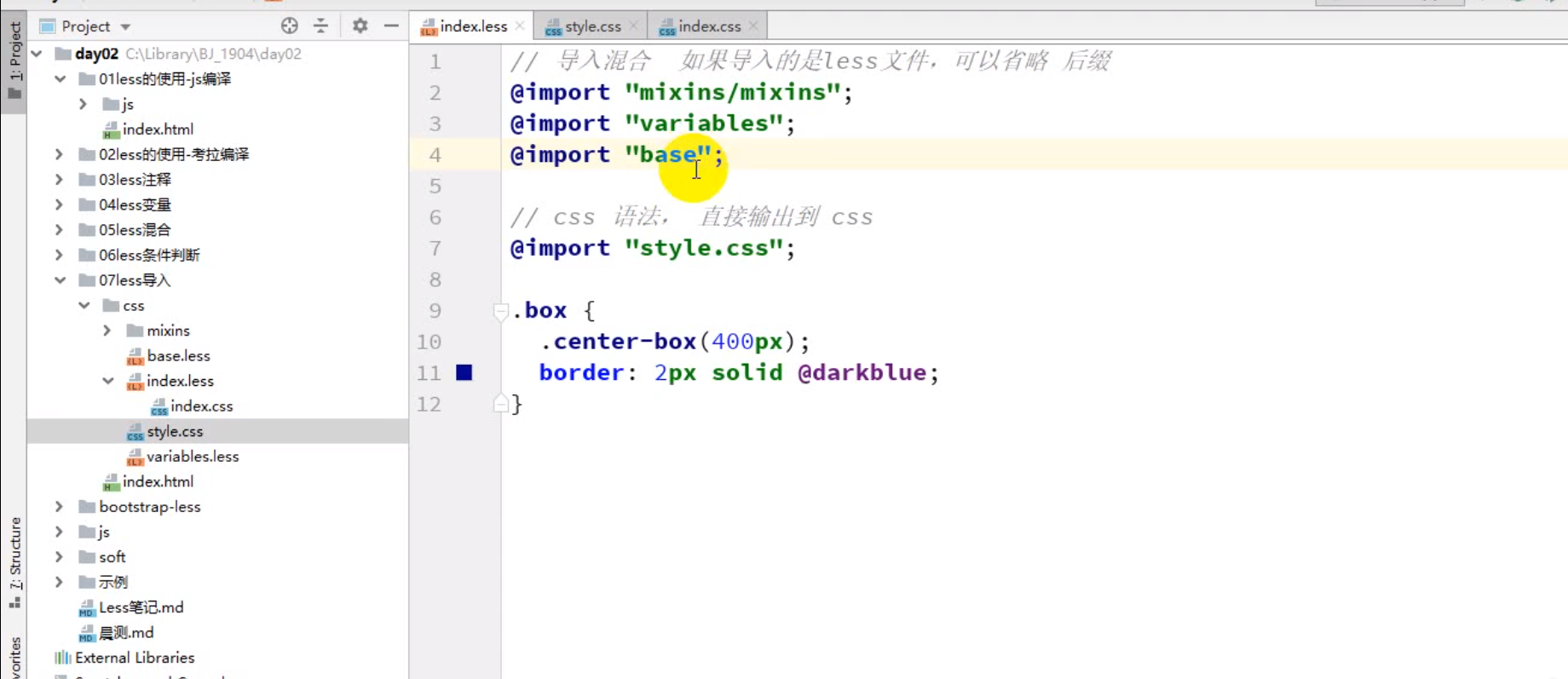Click the style.css file icon in tree

[135, 432]
